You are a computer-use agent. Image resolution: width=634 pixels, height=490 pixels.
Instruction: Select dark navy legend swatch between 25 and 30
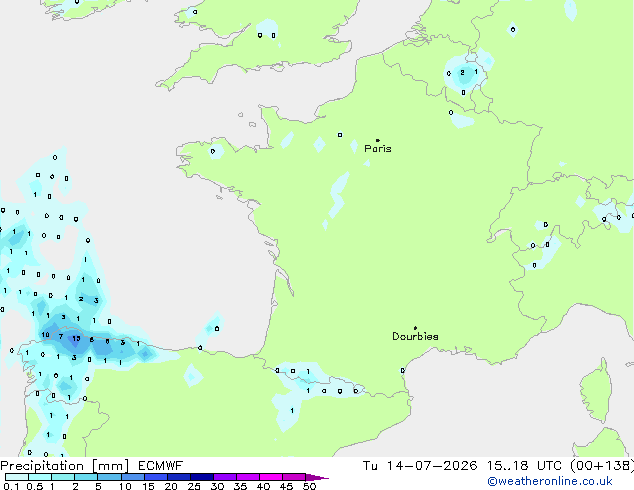pos(202,477)
